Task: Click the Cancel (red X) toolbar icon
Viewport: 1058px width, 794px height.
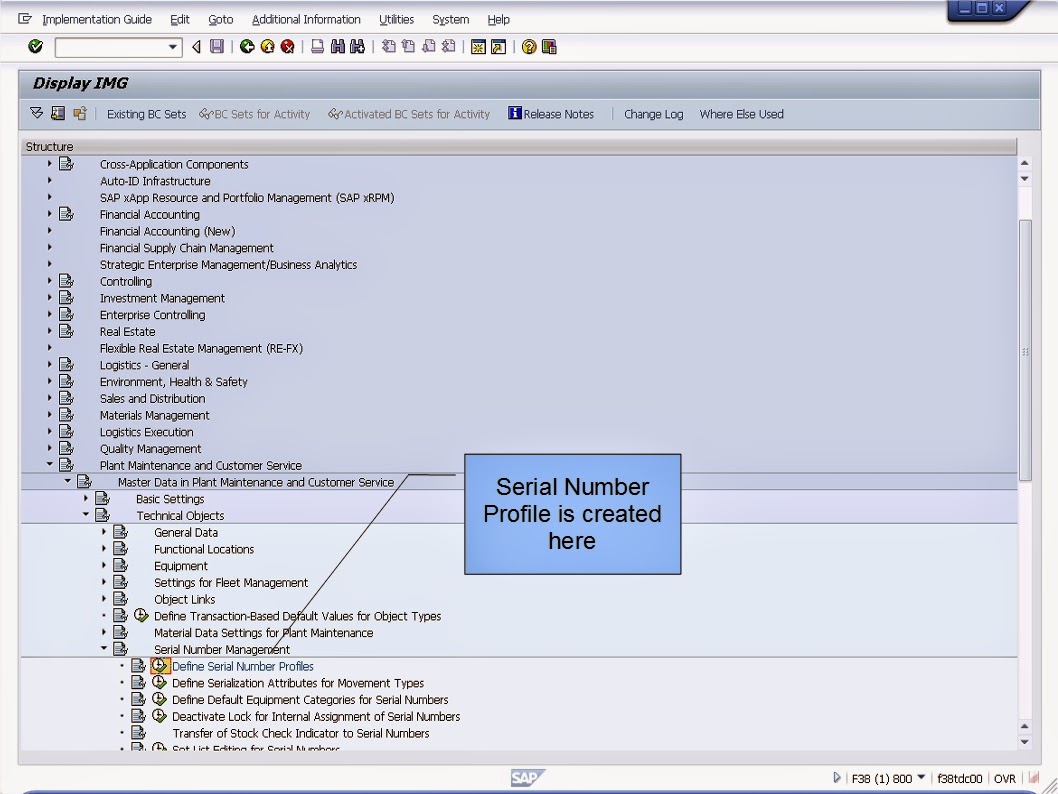Action: (x=288, y=46)
